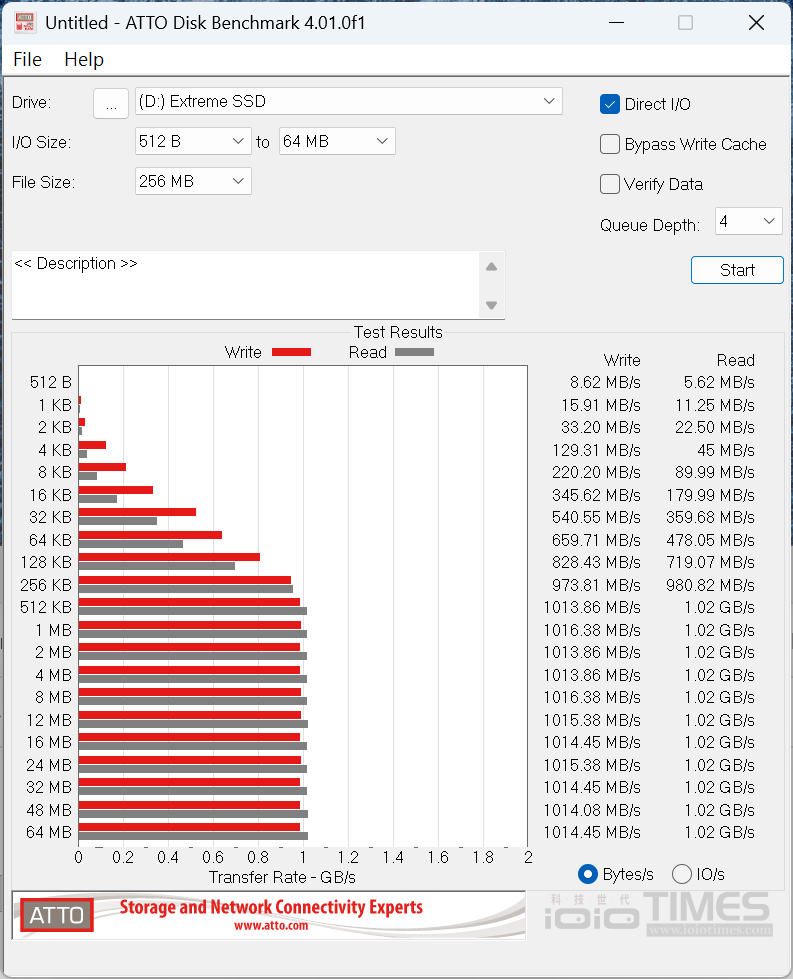Click the 980.82 MB/s read value

click(x=710, y=585)
